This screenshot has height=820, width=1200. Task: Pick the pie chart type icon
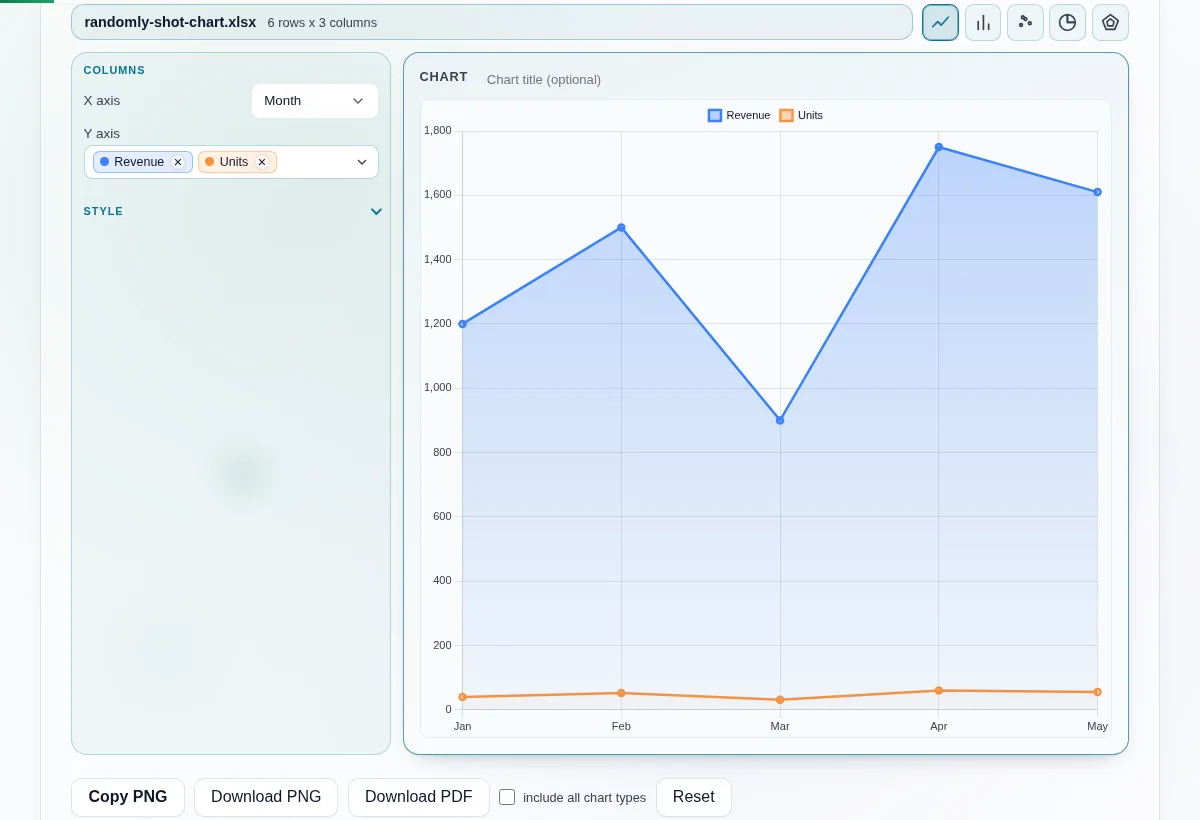[1067, 22]
